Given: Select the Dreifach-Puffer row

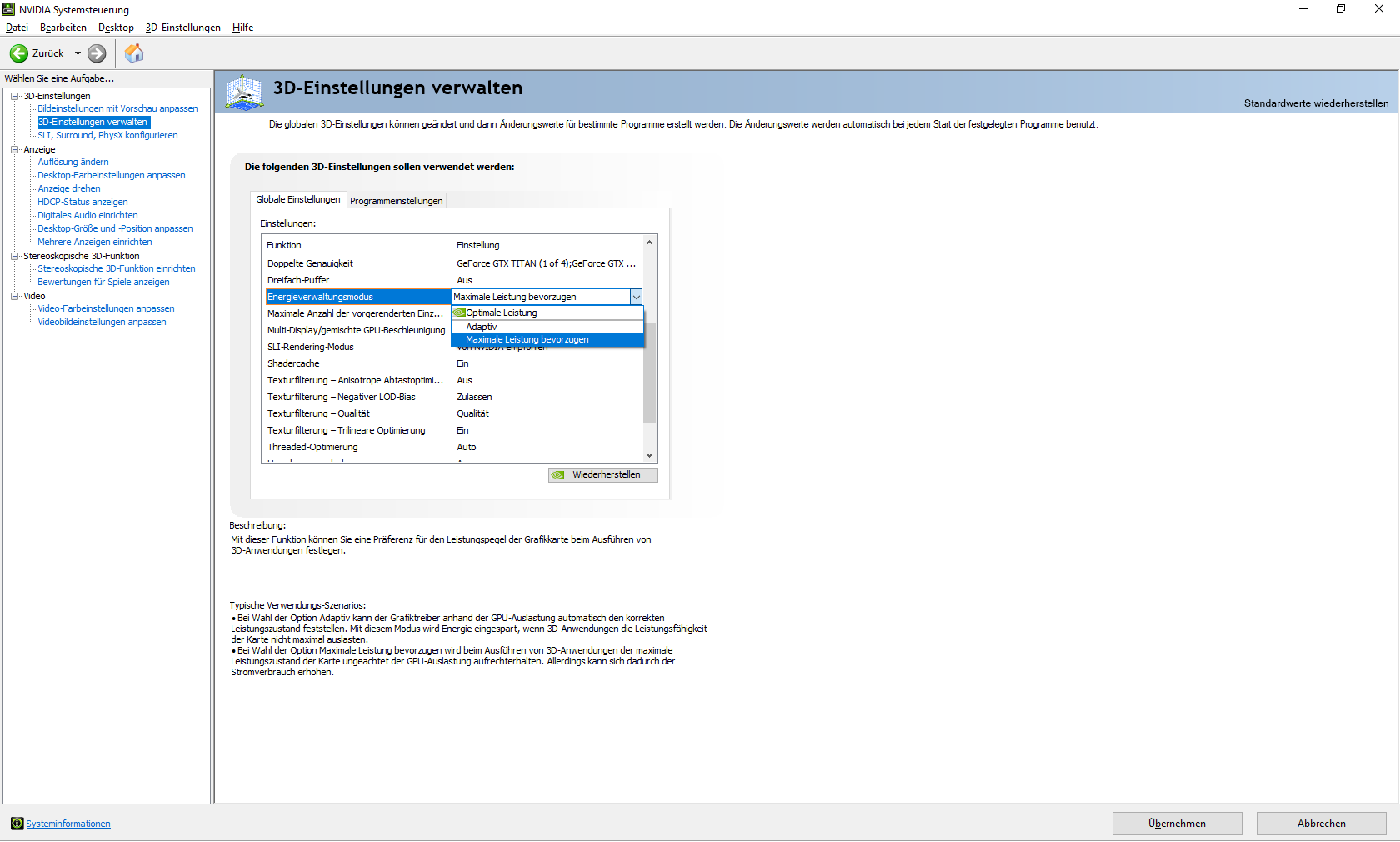Looking at the screenshot, I should pos(452,280).
